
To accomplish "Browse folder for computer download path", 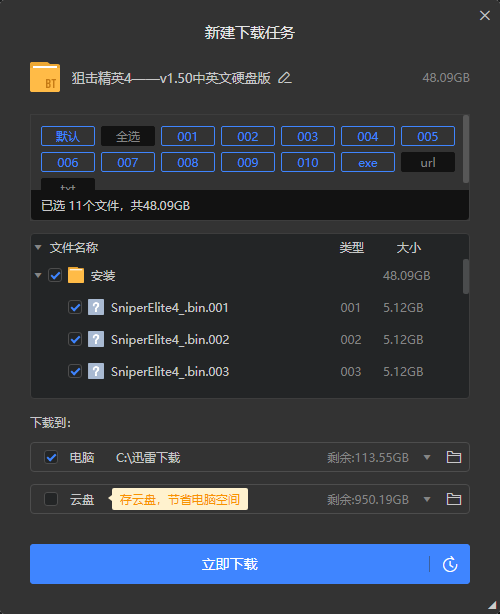I will click(454, 457).
